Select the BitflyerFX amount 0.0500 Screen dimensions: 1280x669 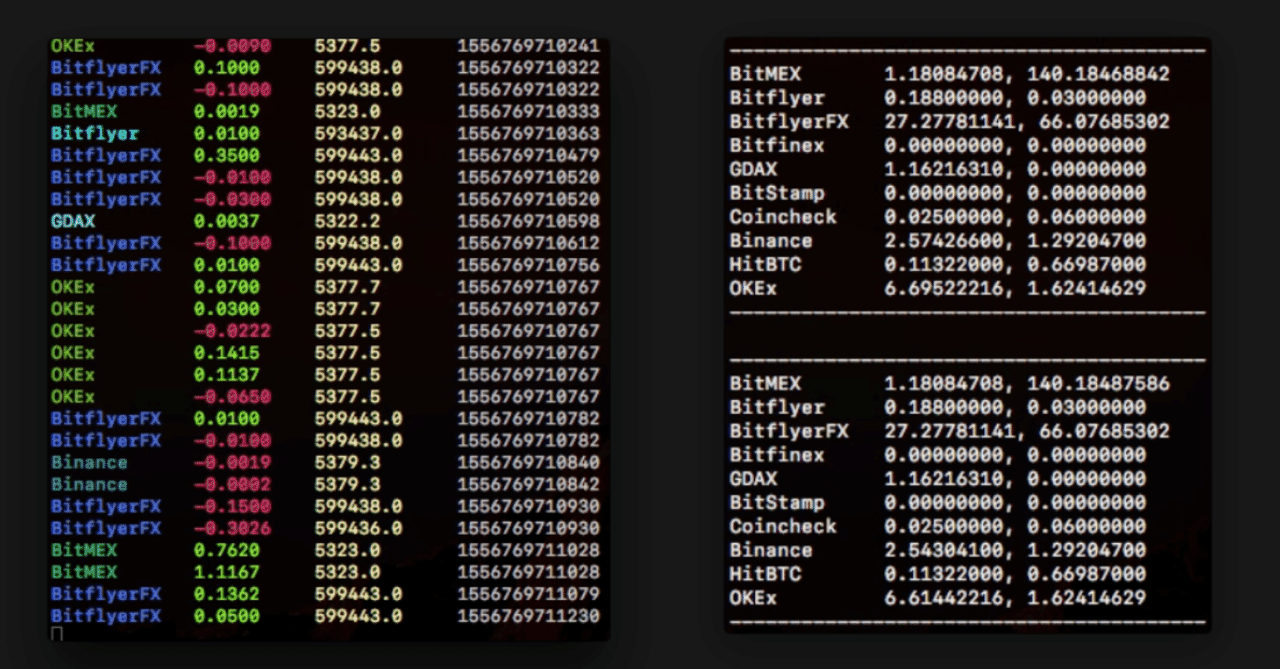227,617
